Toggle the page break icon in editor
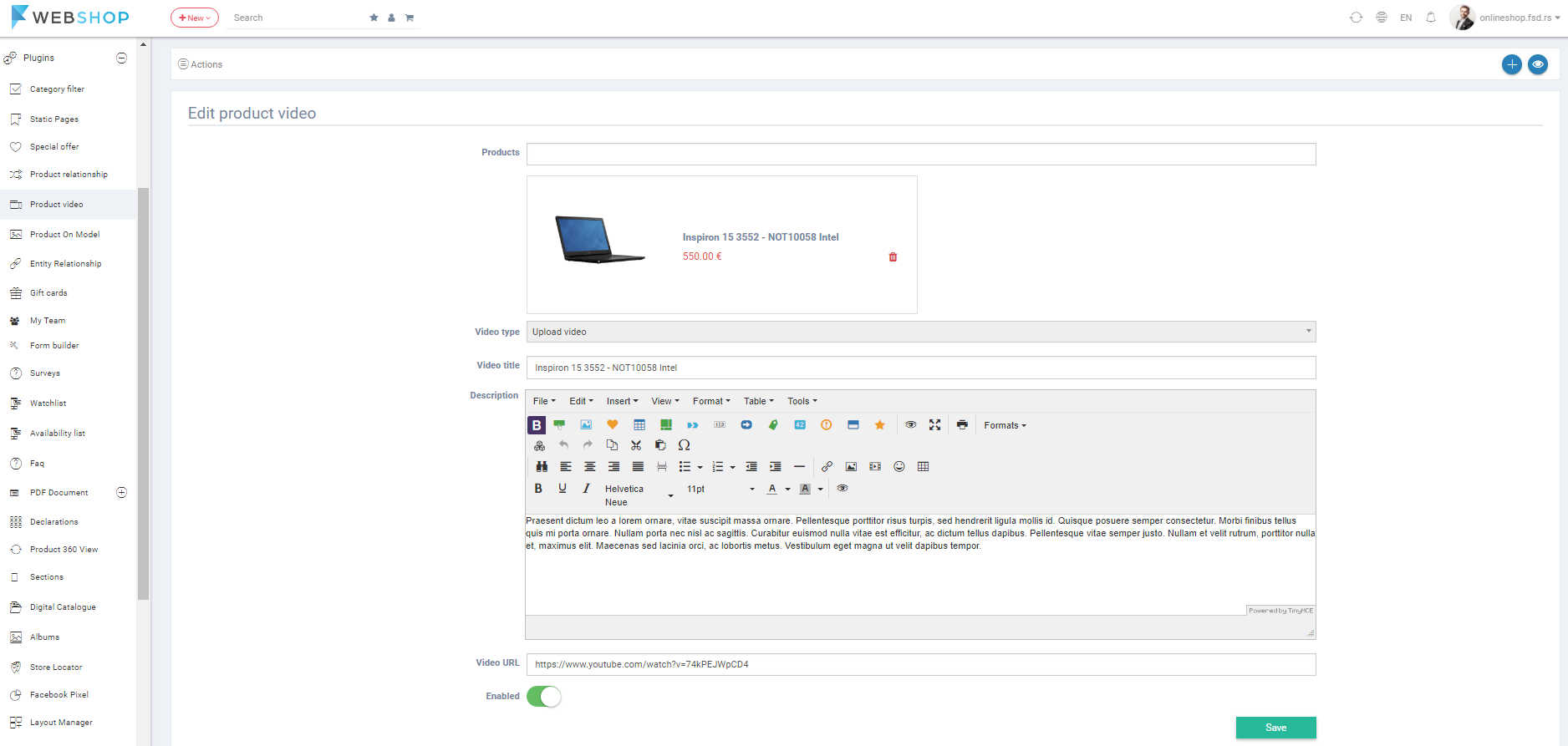The width and height of the screenshot is (1568, 746). click(662, 467)
